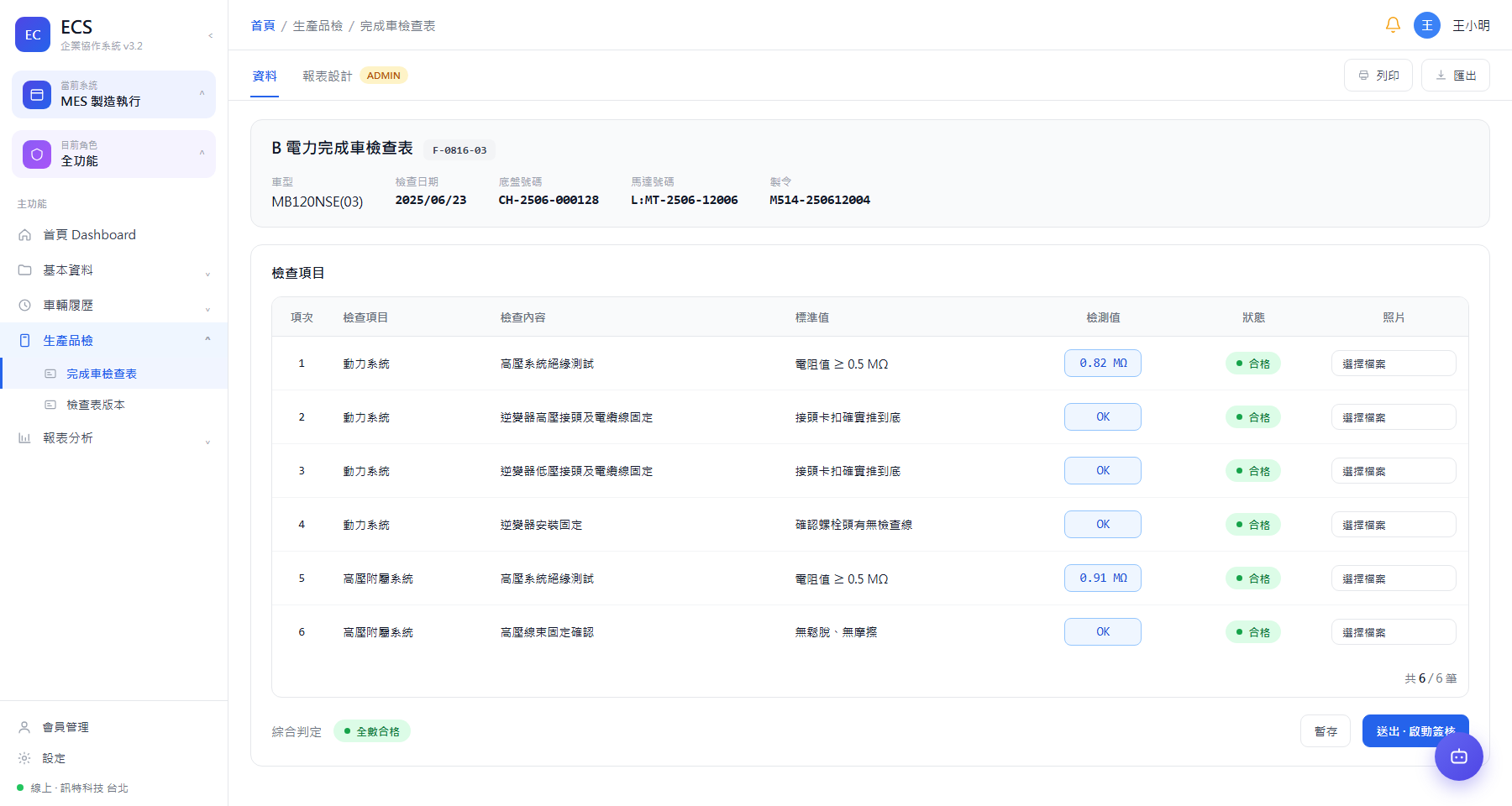The width and height of the screenshot is (1512, 806).
Task: Click the 列印 print button
Action: point(1378,76)
